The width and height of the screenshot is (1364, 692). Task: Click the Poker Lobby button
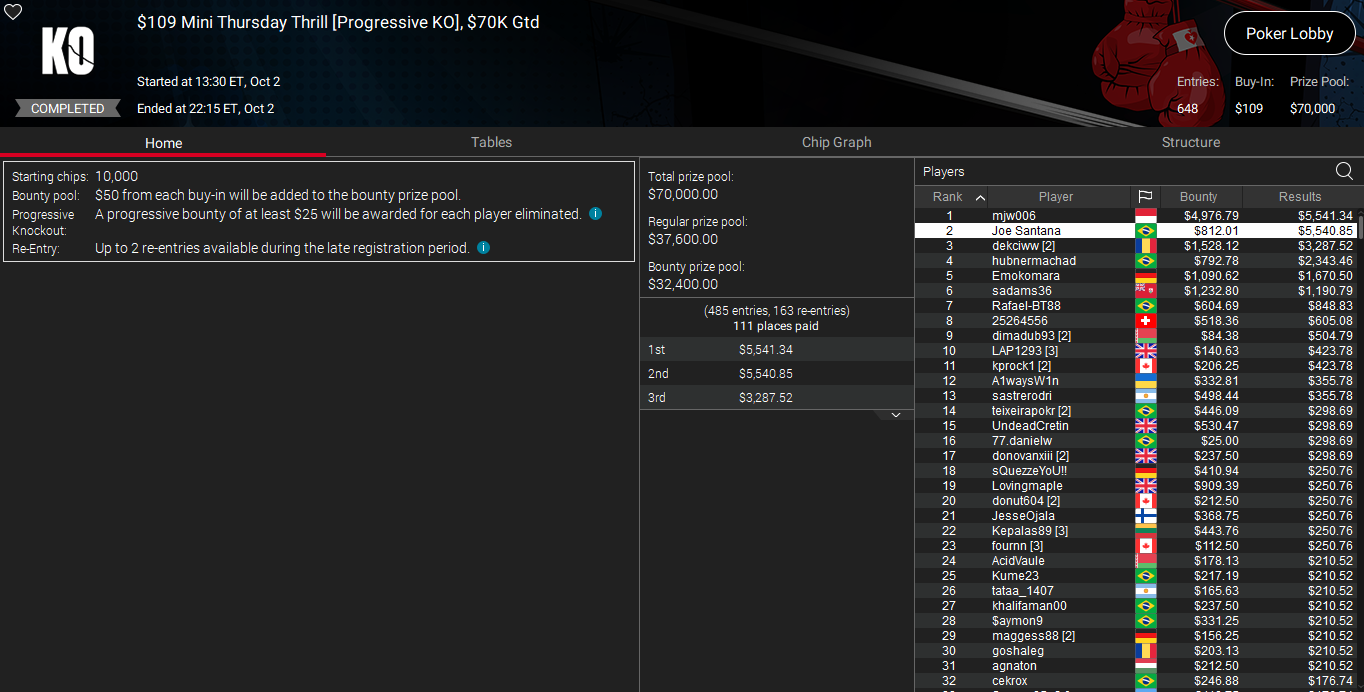click(x=1289, y=34)
